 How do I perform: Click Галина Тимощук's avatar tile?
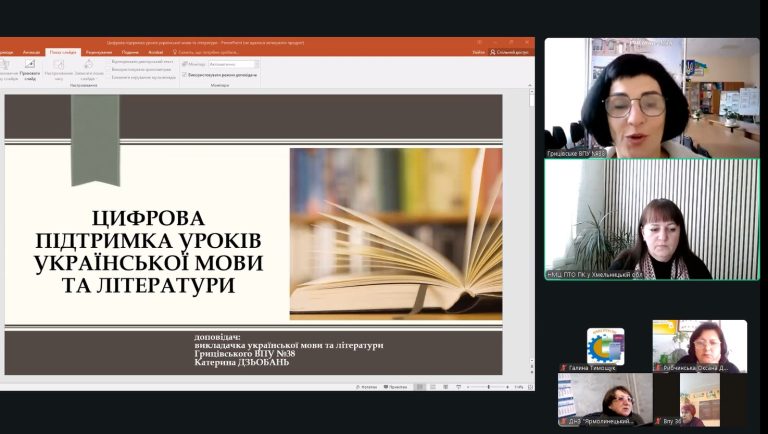pos(605,346)
